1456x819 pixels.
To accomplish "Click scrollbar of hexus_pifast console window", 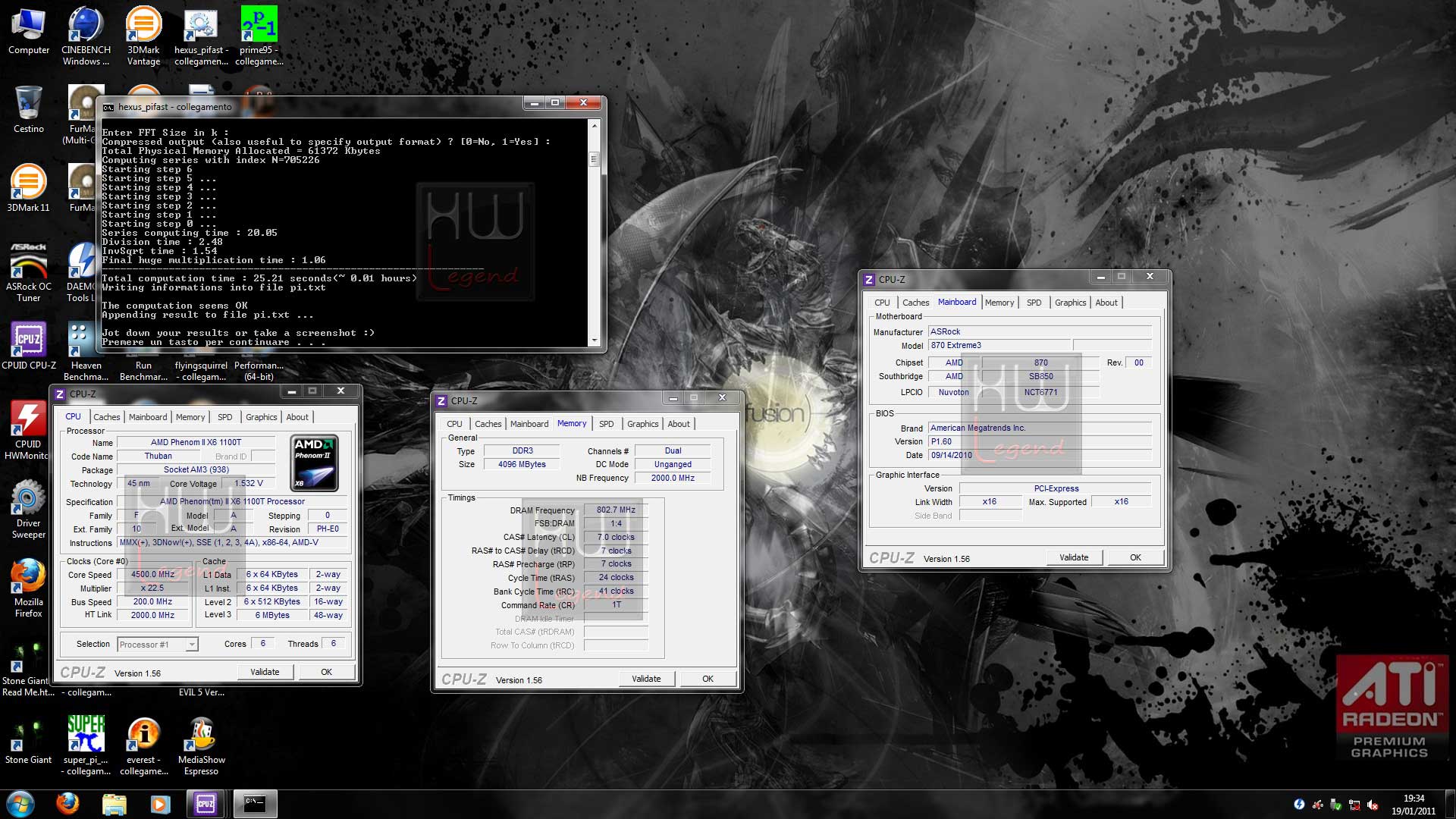I will pos(595,159).
